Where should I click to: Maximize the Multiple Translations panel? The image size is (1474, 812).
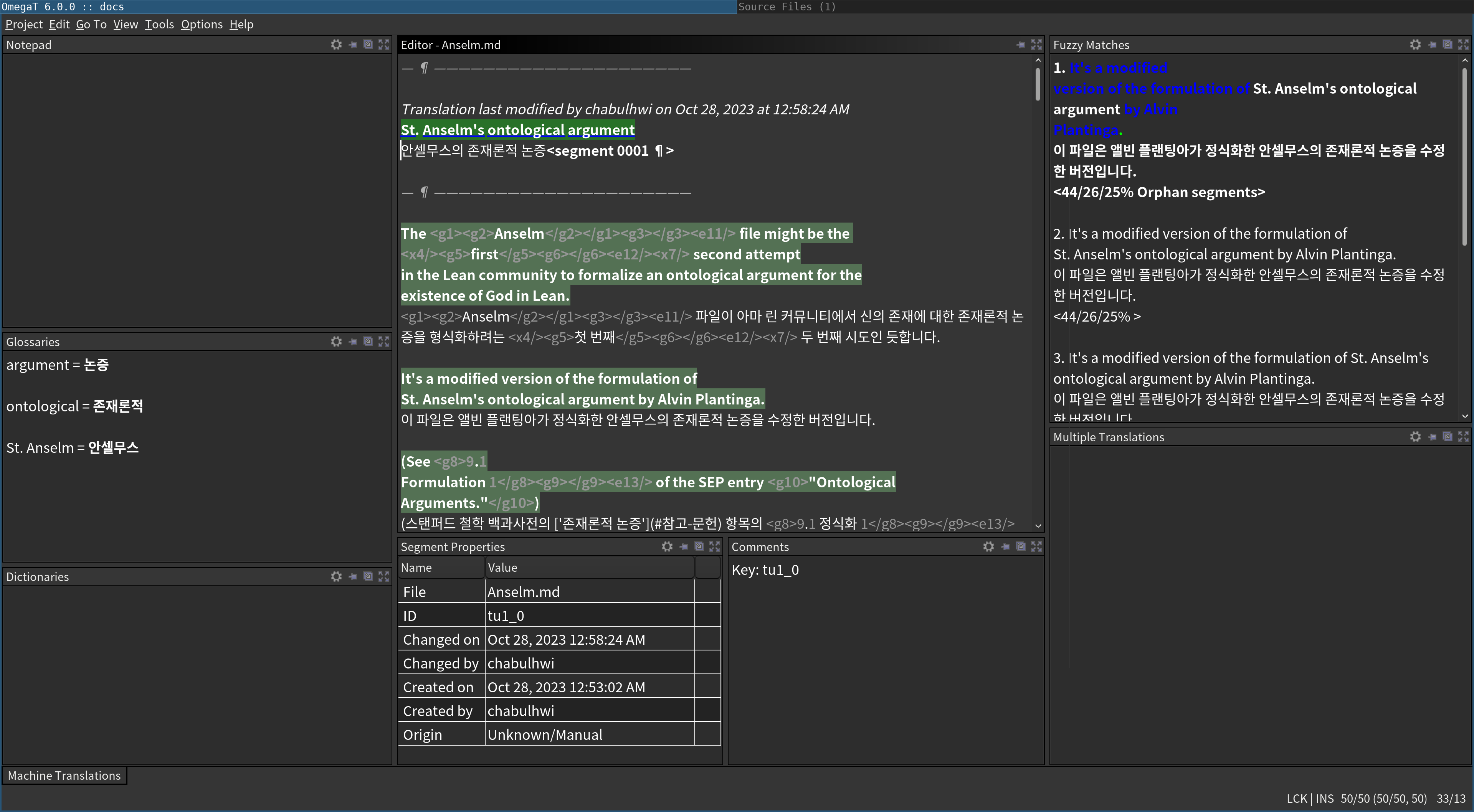coord(1463,437)
